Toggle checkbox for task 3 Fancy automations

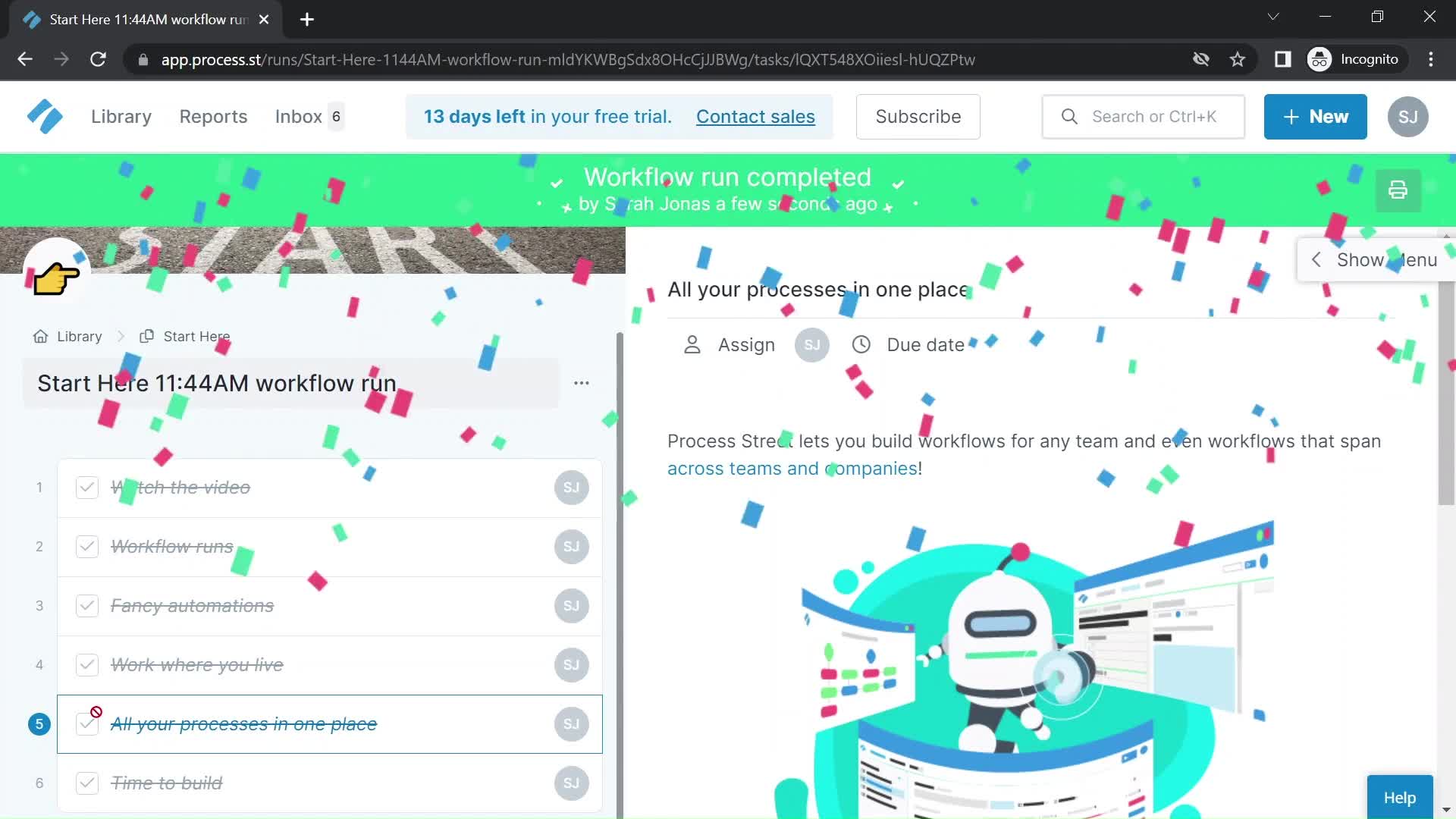[86, 605]
